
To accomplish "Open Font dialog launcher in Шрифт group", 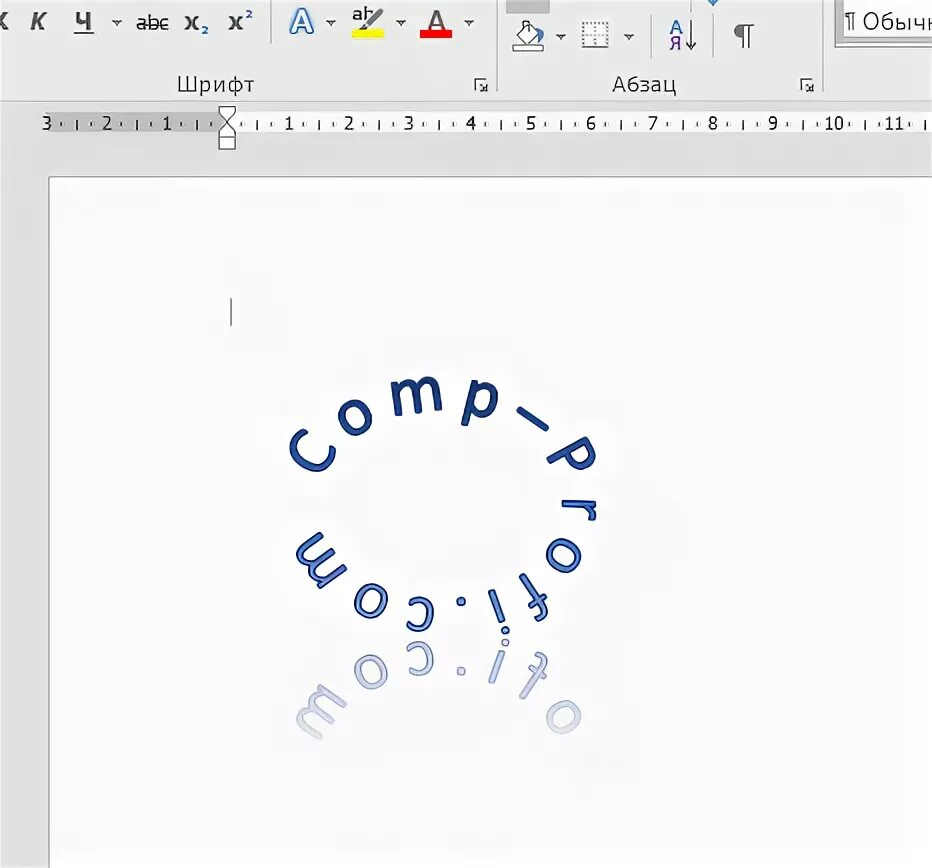I will (481, 85).
